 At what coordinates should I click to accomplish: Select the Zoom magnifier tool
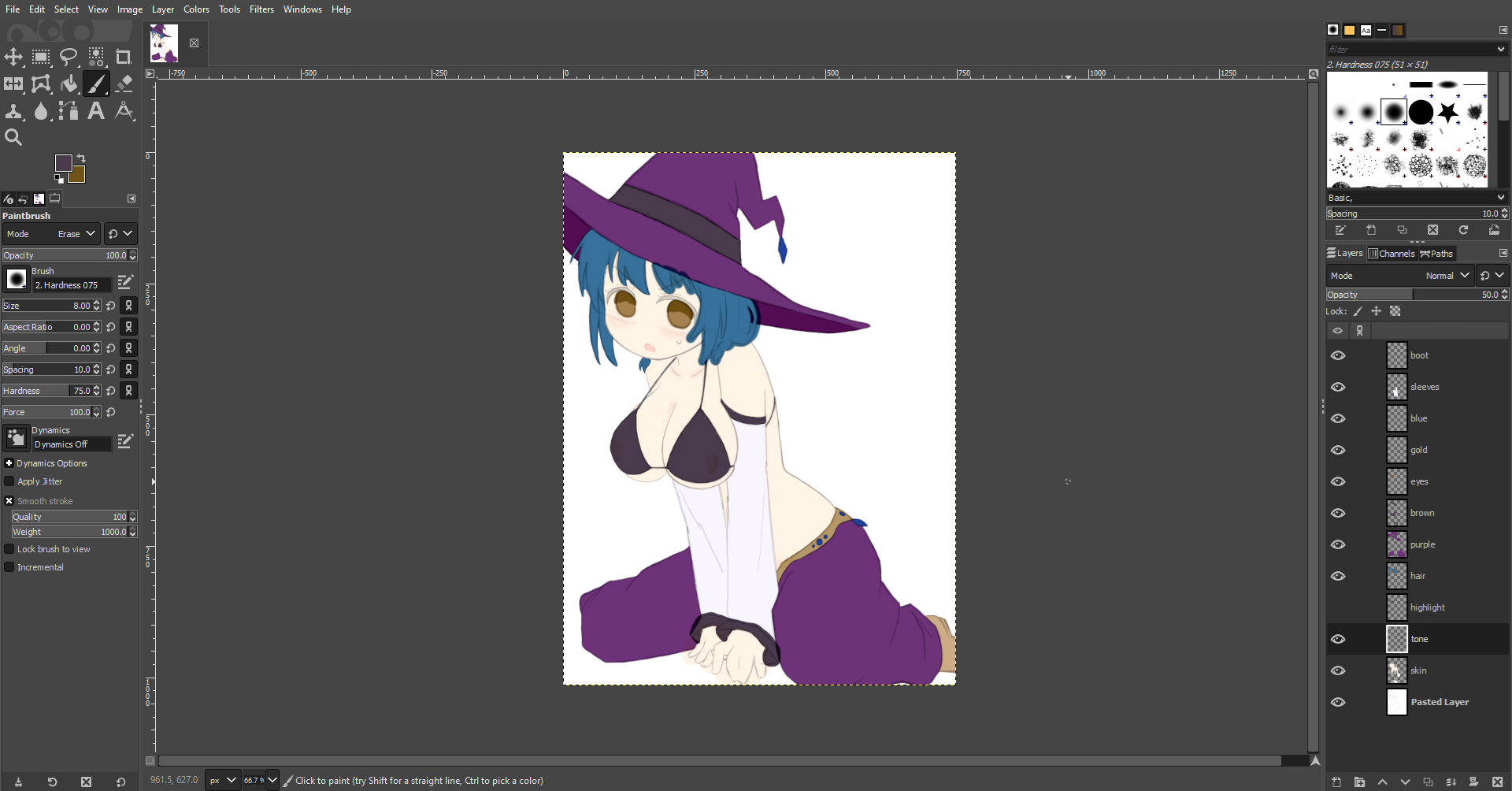13,137
